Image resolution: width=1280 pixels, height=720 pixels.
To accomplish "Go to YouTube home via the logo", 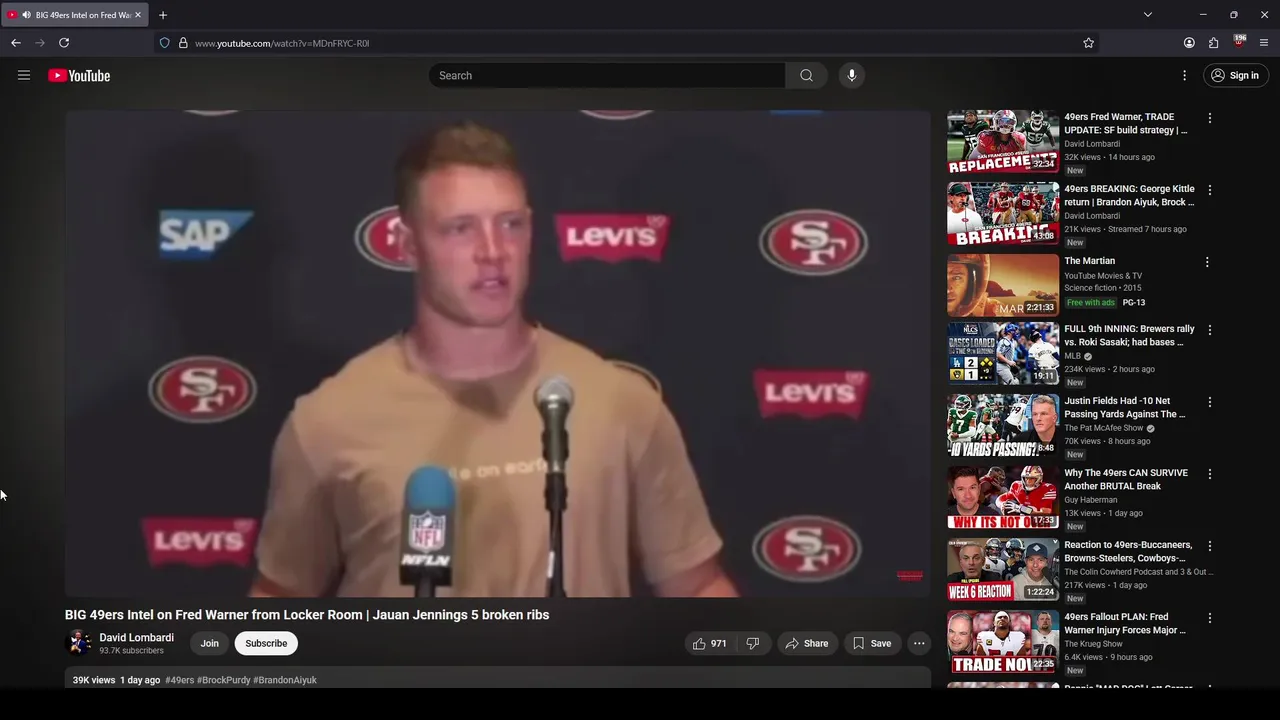I will (x=79, y=75).
